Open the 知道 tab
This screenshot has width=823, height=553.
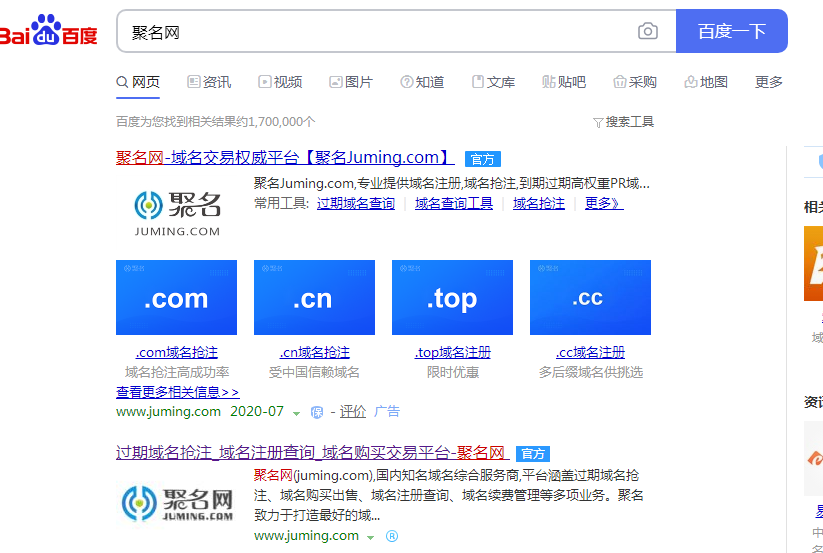pos(423,82)
